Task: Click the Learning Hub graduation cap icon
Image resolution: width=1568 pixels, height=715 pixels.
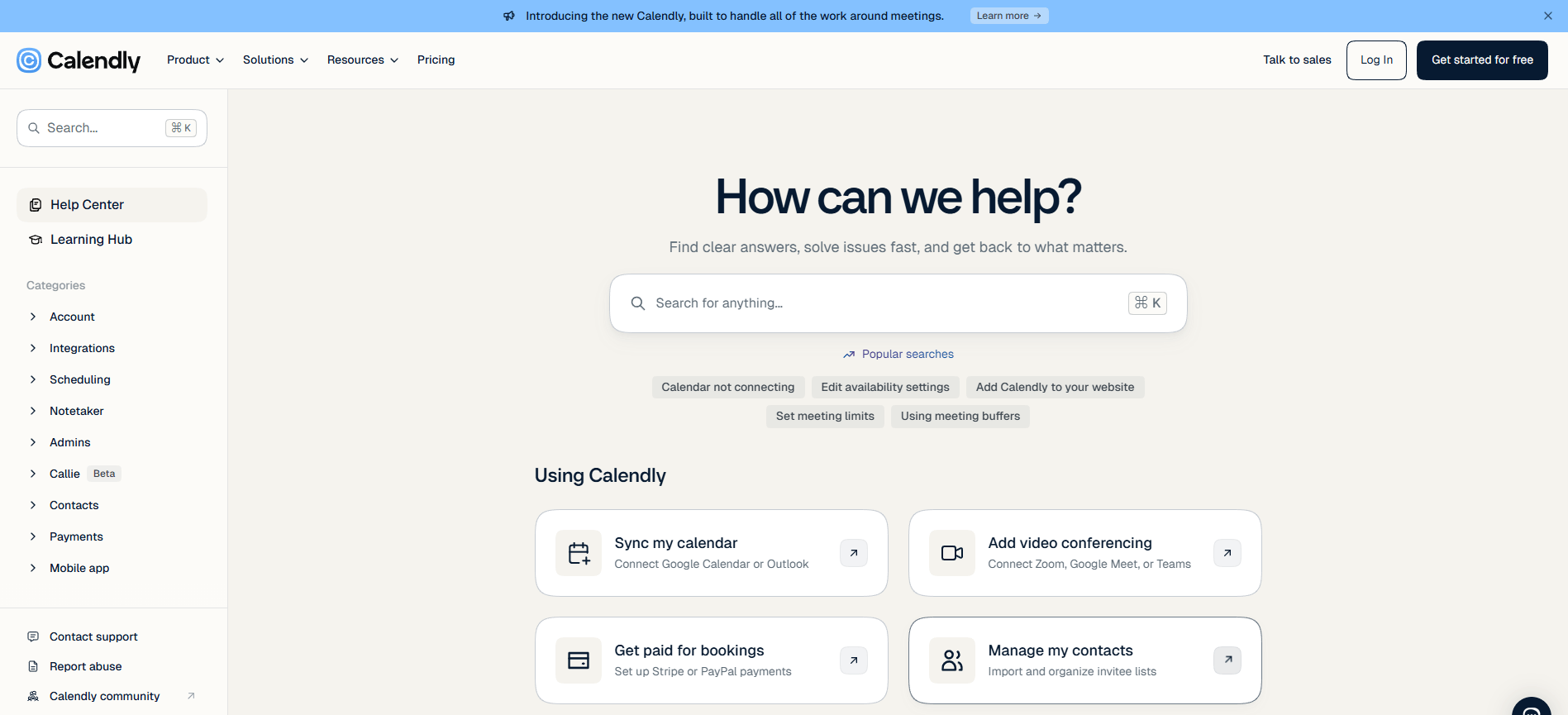Action: point(36,240)
